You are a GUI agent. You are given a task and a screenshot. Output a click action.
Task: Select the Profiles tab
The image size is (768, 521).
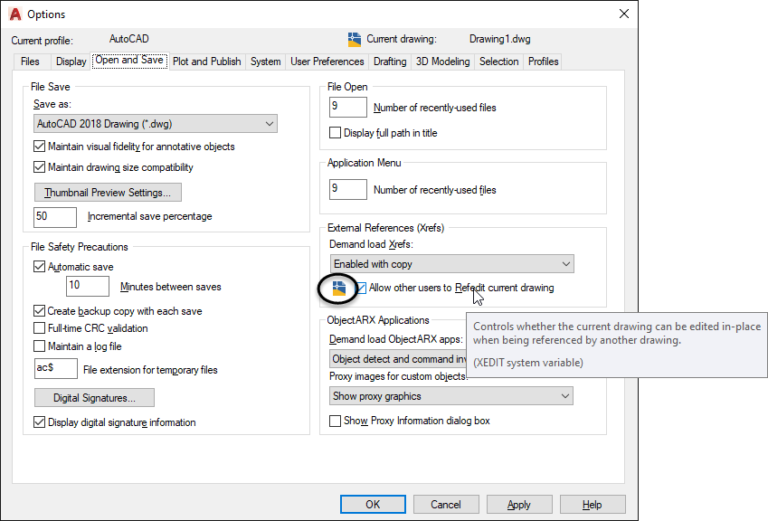click(543, 61)
